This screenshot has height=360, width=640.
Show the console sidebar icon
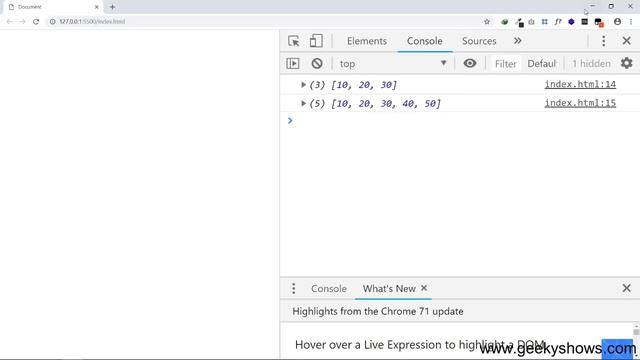(293, 63)
